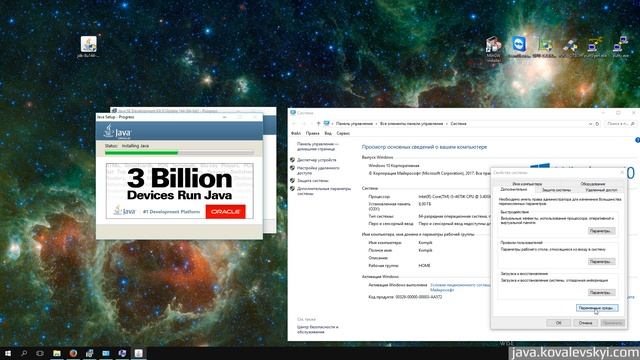Click Панель управления breadcrumb
This screenshot has width=640, height=360.
coord(354,124)
